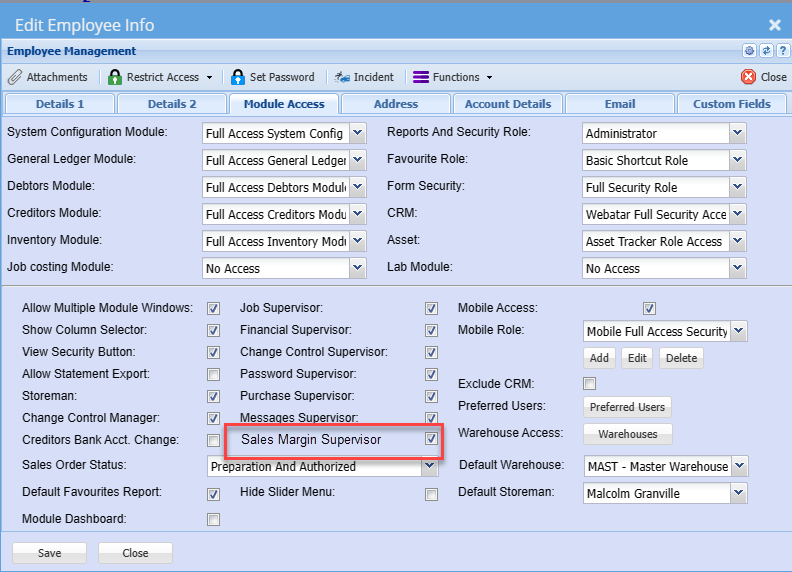792x572 pixels.
Task: Enable Exclude CRM checkbox
Action: tap(589, 384)
